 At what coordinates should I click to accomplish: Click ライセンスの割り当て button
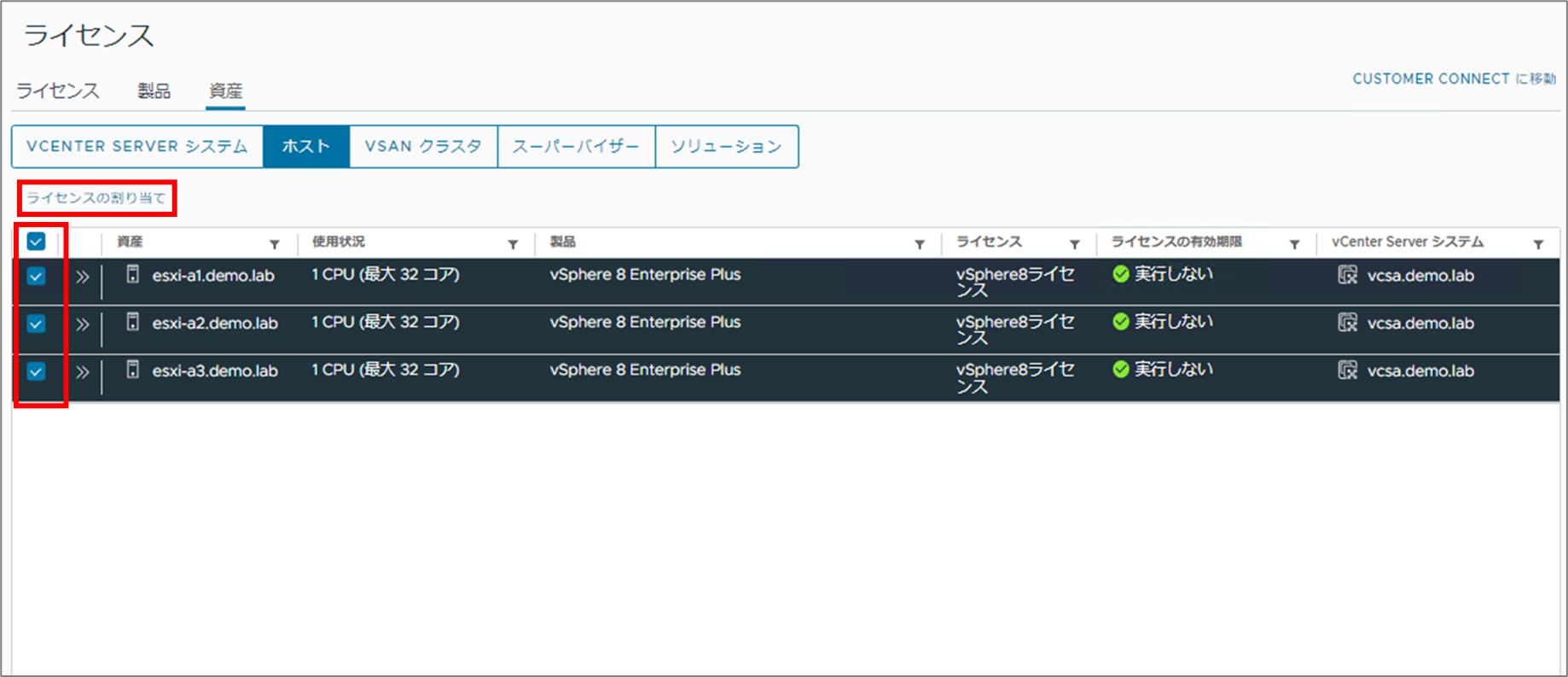coord(96,198)
